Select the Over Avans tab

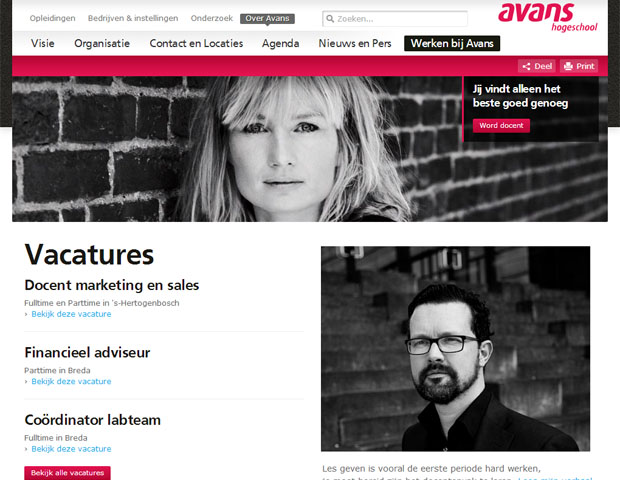coord(267,19)
